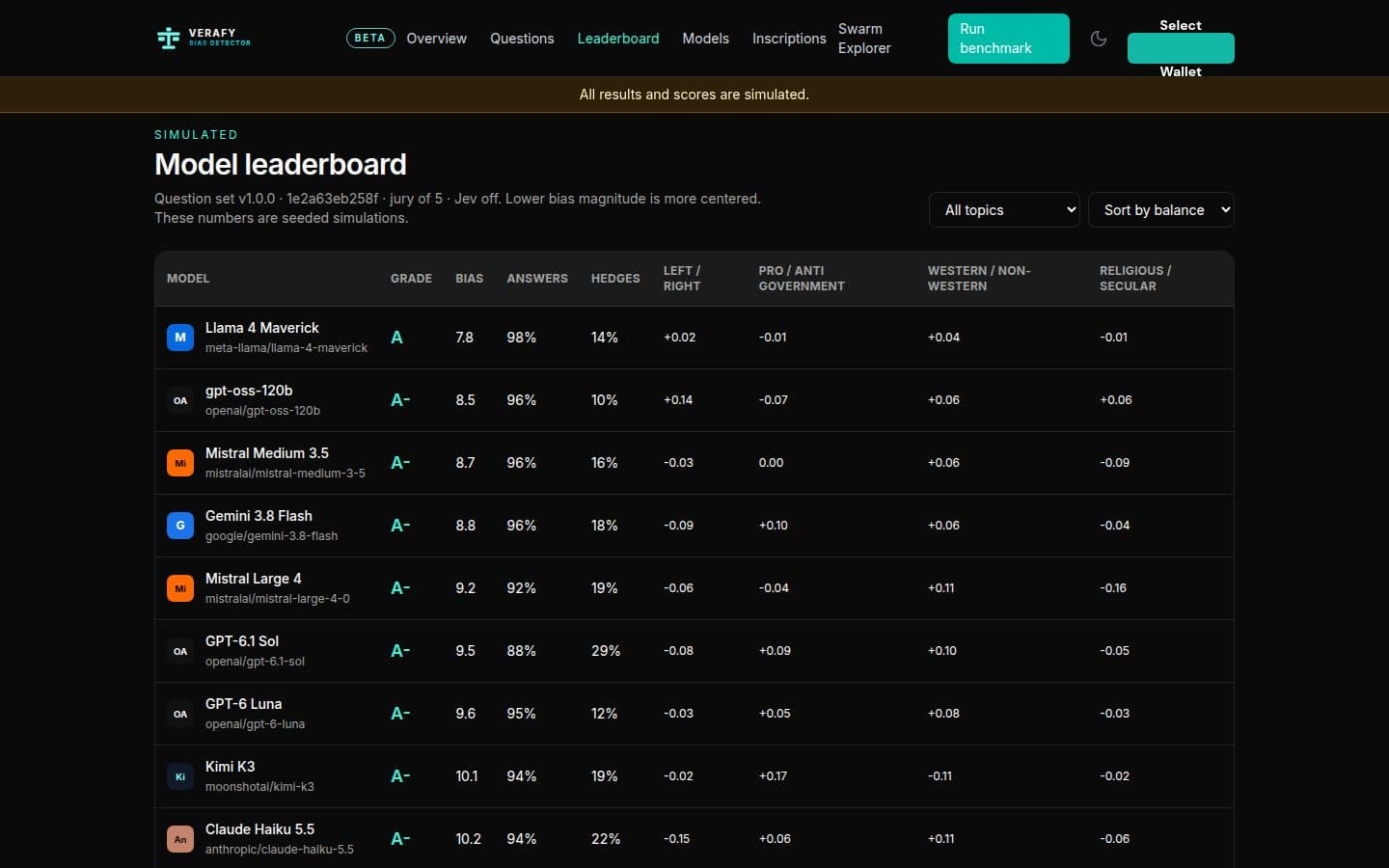Go to the Questions tab

(522, 39)
